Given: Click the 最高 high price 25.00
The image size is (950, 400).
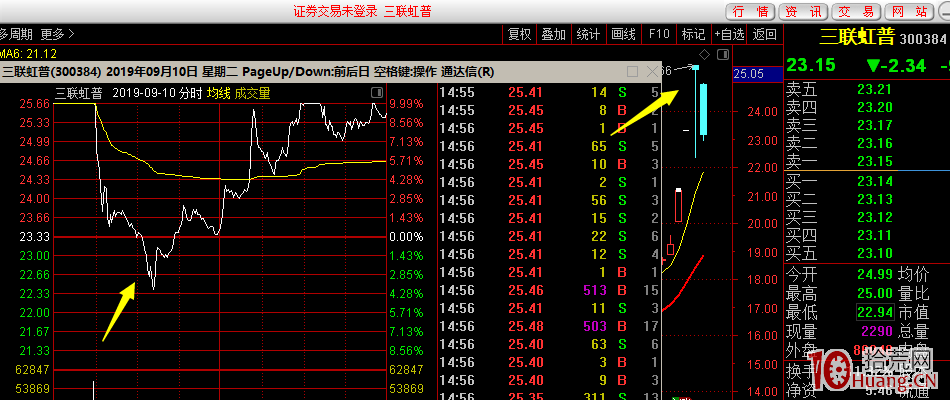Looking at the screenshot, I should (875, 293).
